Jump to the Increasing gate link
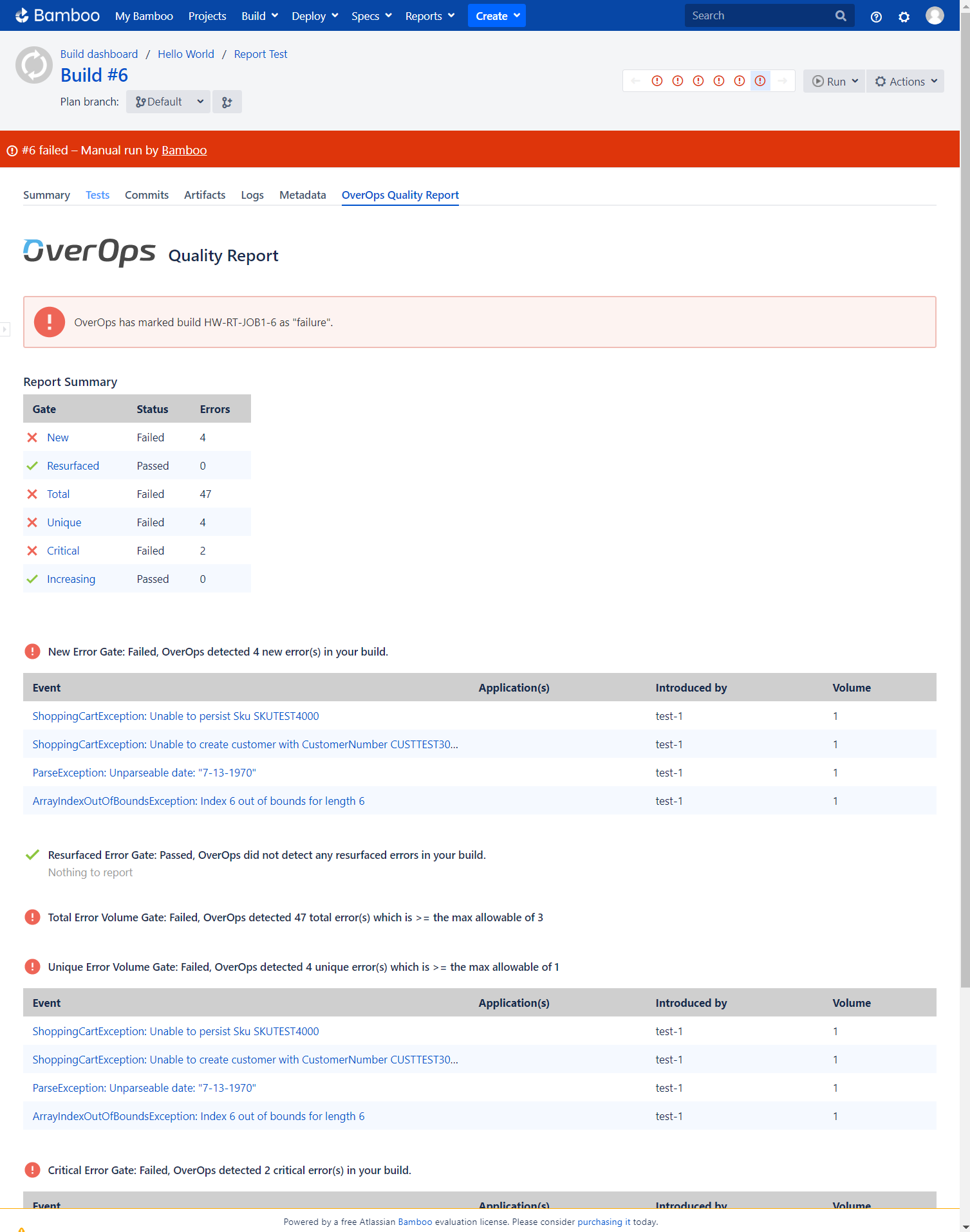 point(71,579)
